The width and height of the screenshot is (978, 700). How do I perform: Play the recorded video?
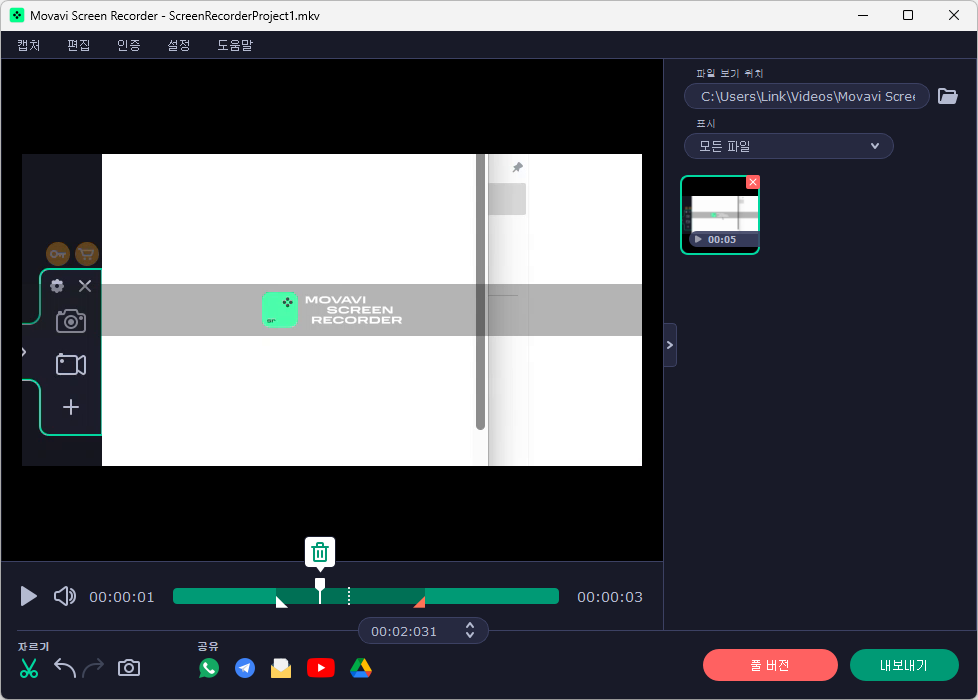point(28,596)
